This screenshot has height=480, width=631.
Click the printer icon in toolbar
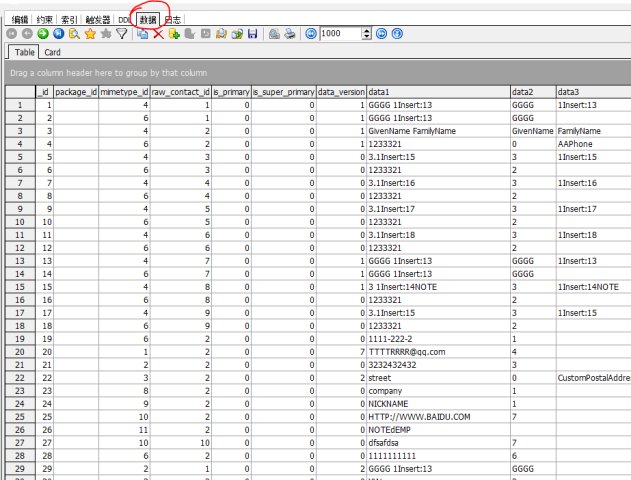pos(290,34)
